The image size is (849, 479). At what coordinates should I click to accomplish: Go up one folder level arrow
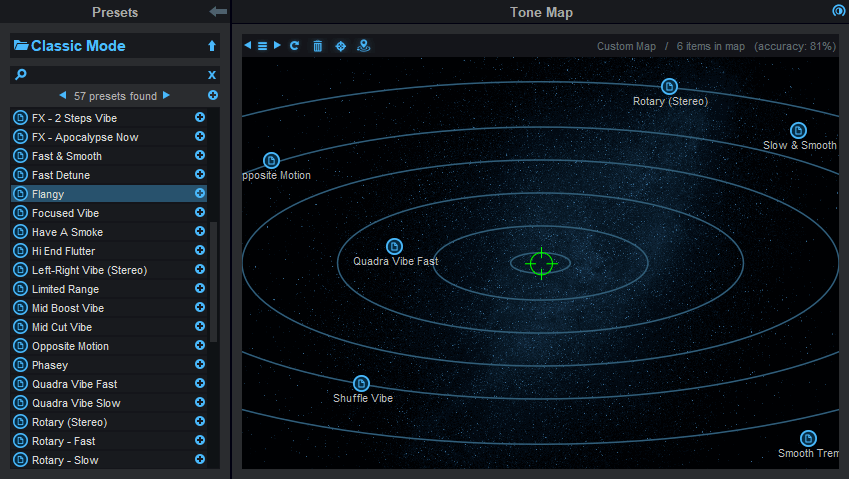[212, 46]
